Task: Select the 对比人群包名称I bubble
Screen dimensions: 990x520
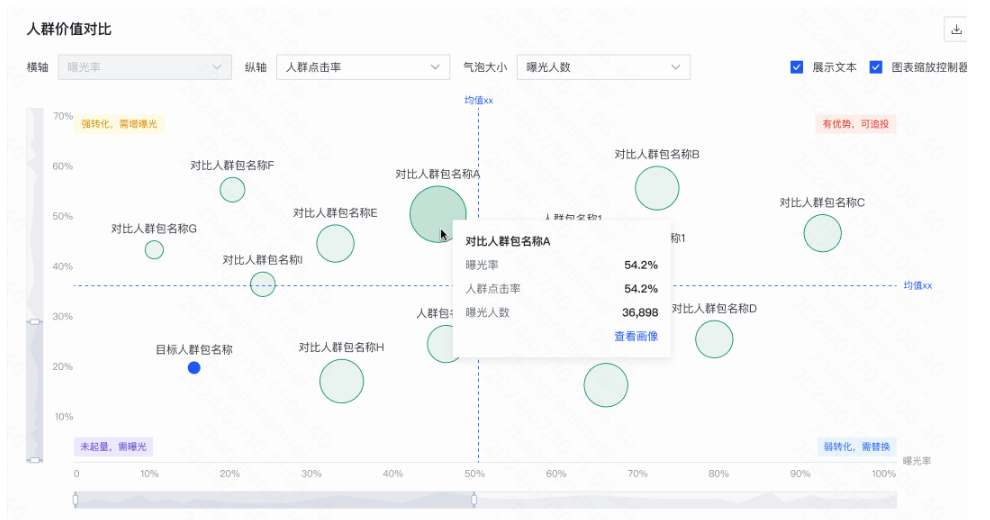Action: 263,284
